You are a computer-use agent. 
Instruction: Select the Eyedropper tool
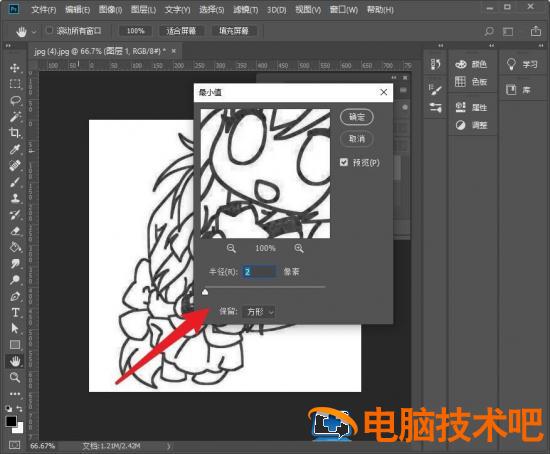coord(15,149)
